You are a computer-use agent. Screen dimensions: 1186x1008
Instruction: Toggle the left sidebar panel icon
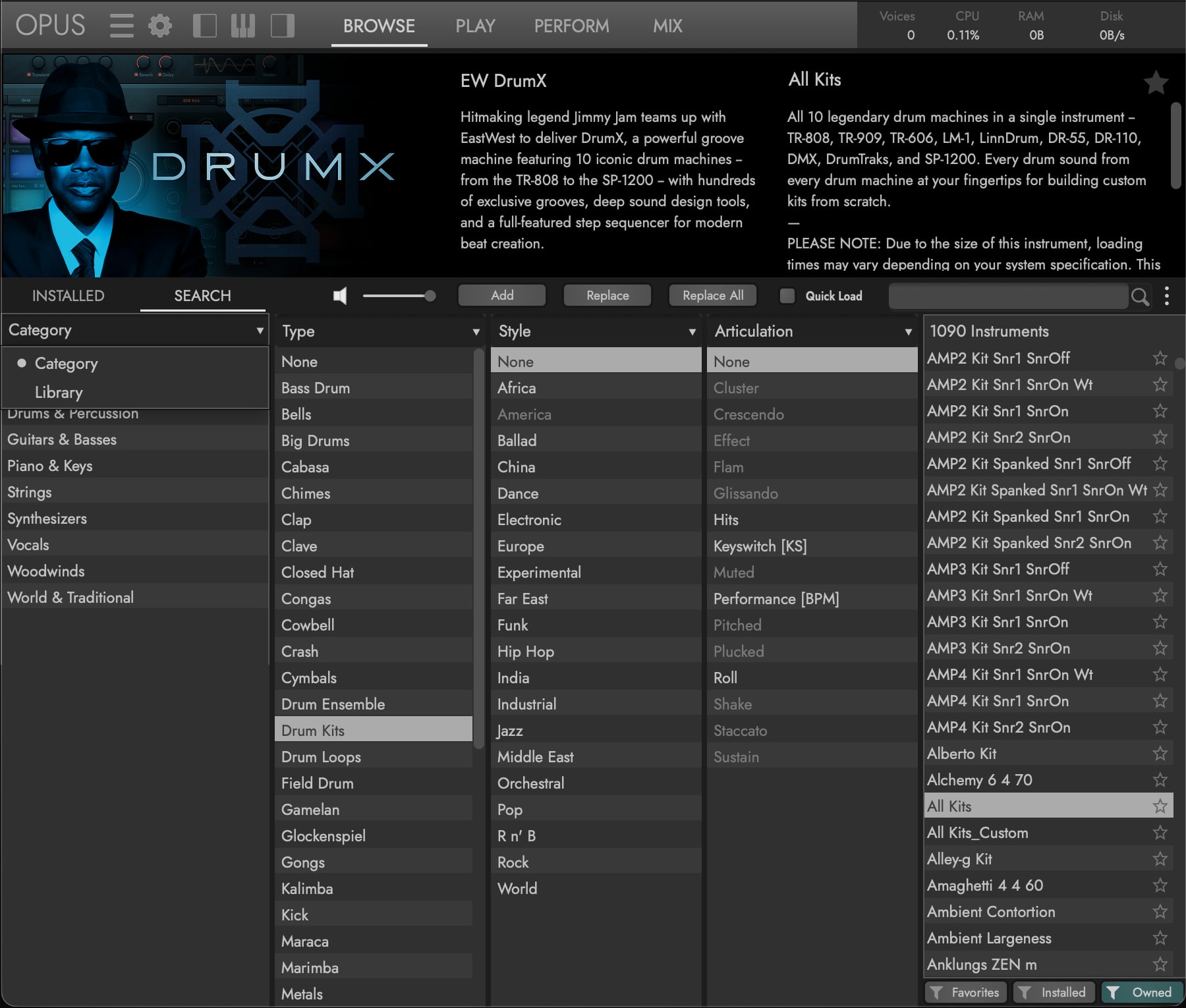[x=205, y=26]
